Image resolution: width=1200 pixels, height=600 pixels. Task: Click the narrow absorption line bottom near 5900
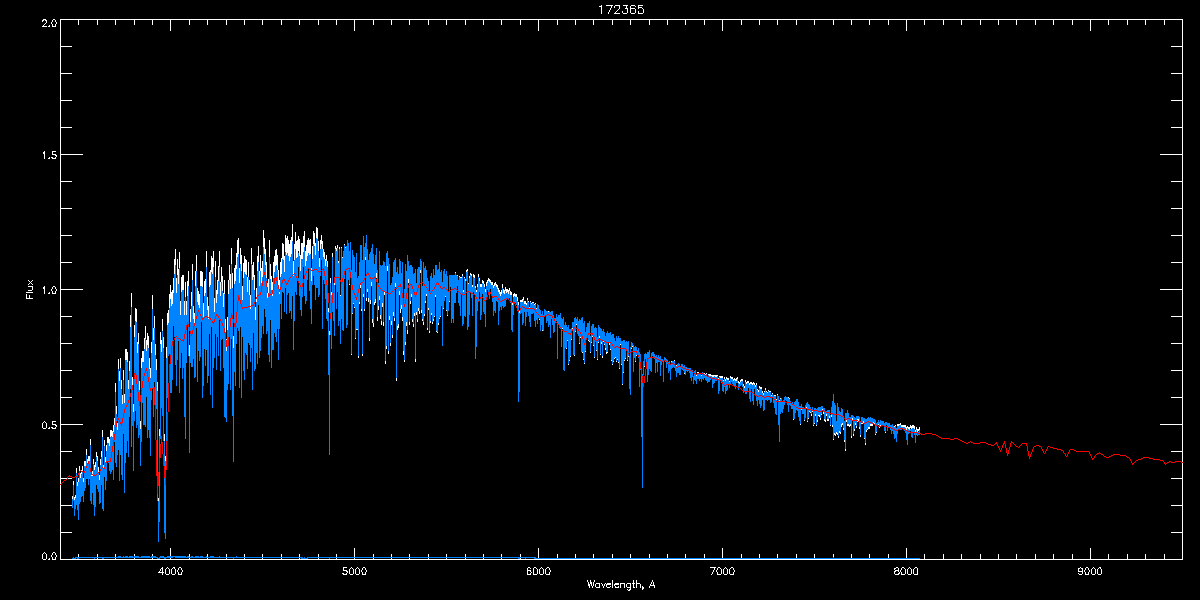tap(519, 400)
